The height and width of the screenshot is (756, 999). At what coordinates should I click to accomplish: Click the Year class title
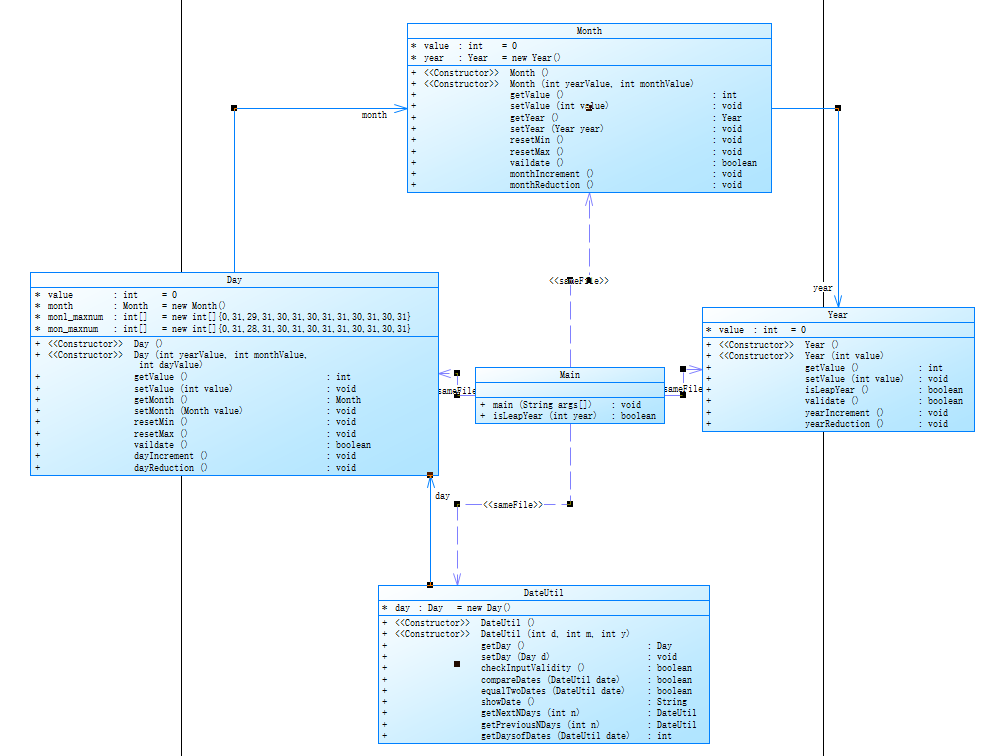(838, 315)
